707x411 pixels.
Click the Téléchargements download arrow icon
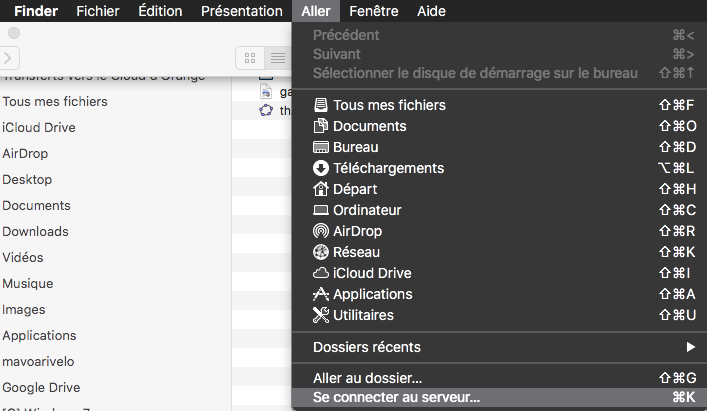pos(320,168)
